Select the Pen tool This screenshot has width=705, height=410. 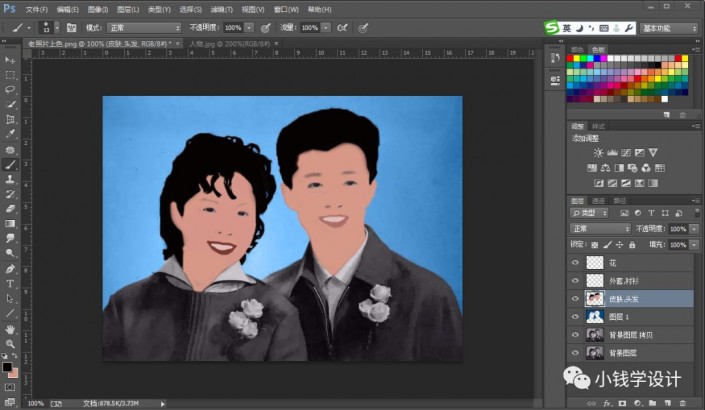tap(10, 268)
